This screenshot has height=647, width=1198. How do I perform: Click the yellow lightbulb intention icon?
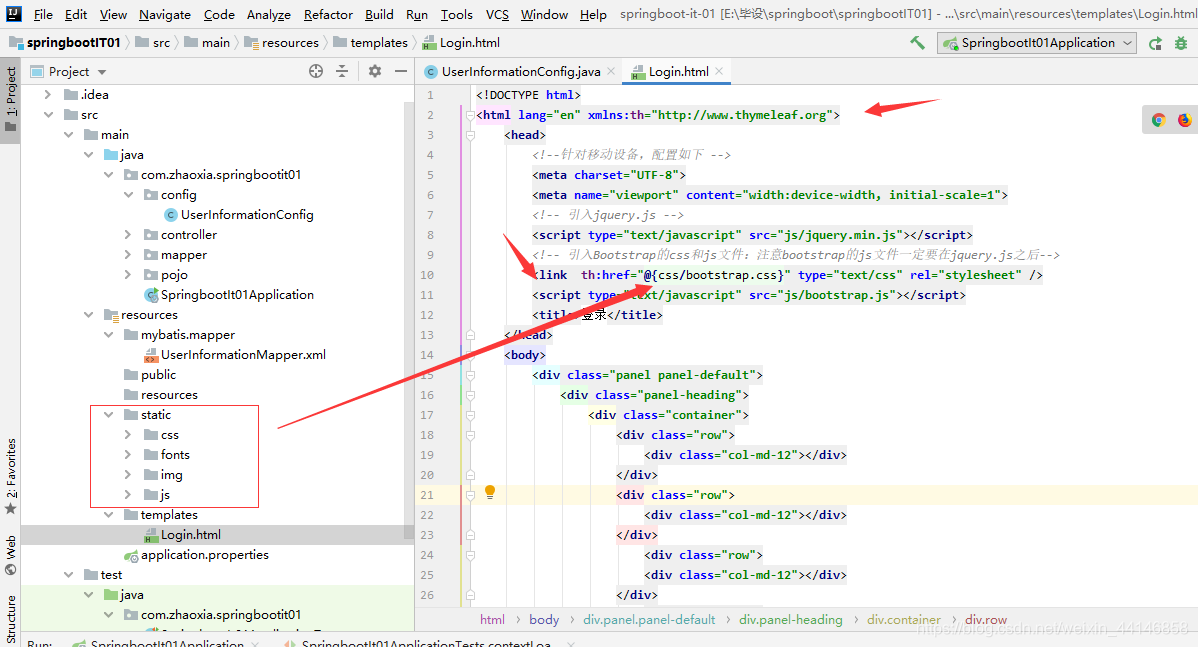click(x=490, y=493)
